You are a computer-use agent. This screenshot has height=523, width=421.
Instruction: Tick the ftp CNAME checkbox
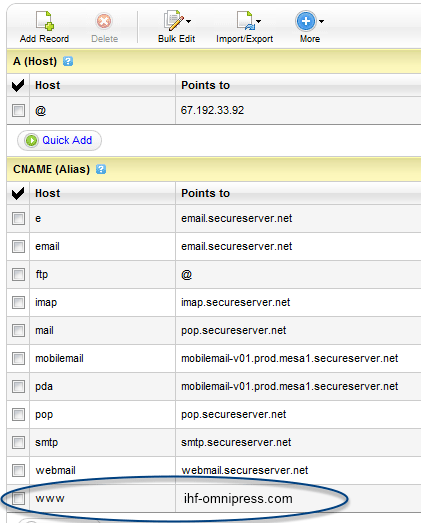pos(18,275)
